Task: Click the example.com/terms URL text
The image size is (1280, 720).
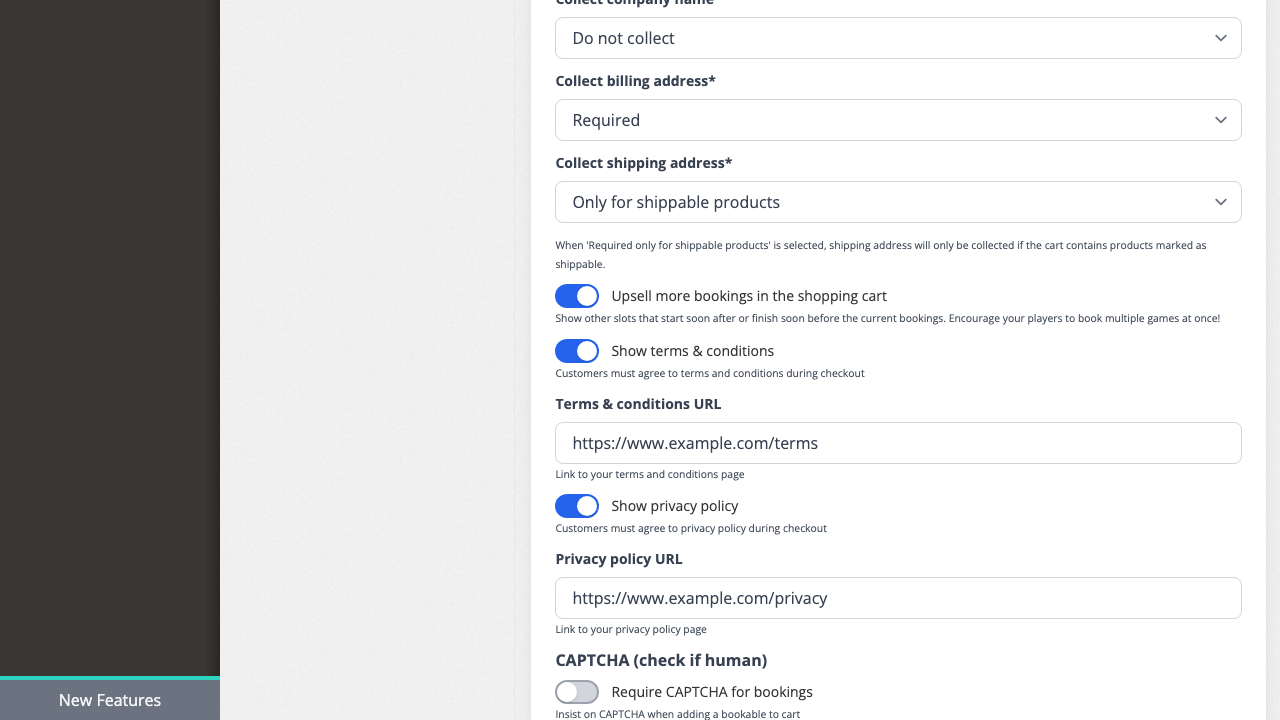Action: (695, 443)
